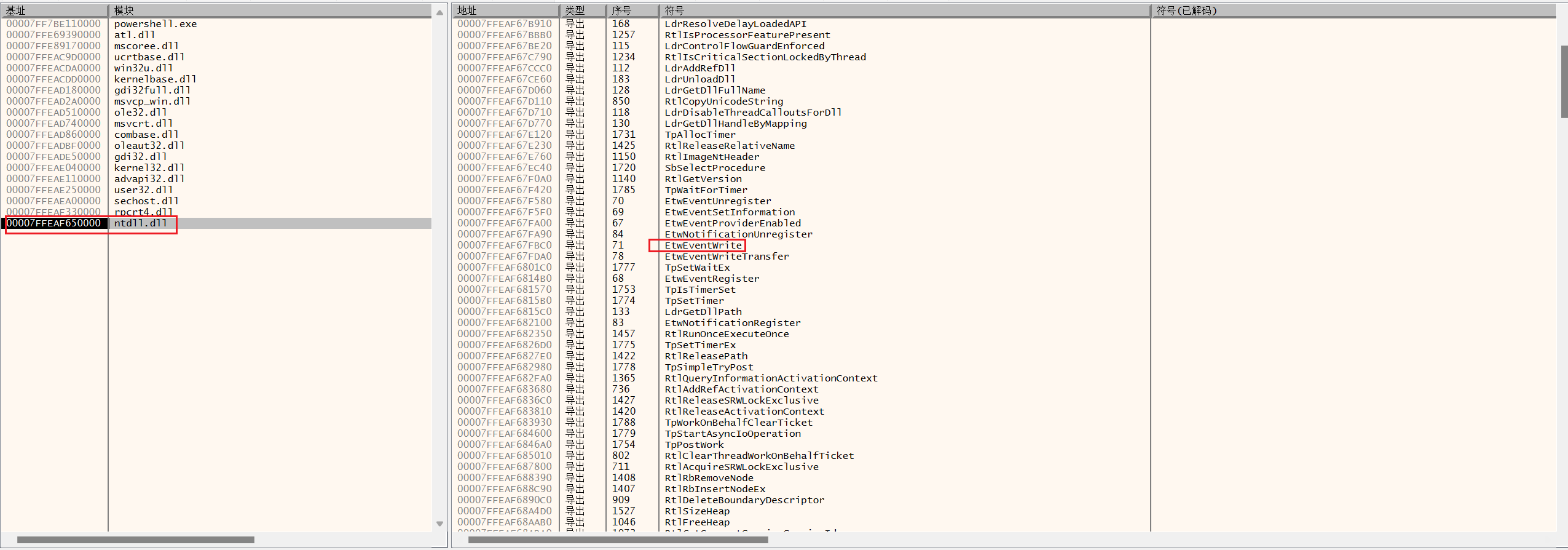Select the RtlIsProcessorFeaturePresent symbol
Screen dimensions: 1568x550
tap(747, 35)
